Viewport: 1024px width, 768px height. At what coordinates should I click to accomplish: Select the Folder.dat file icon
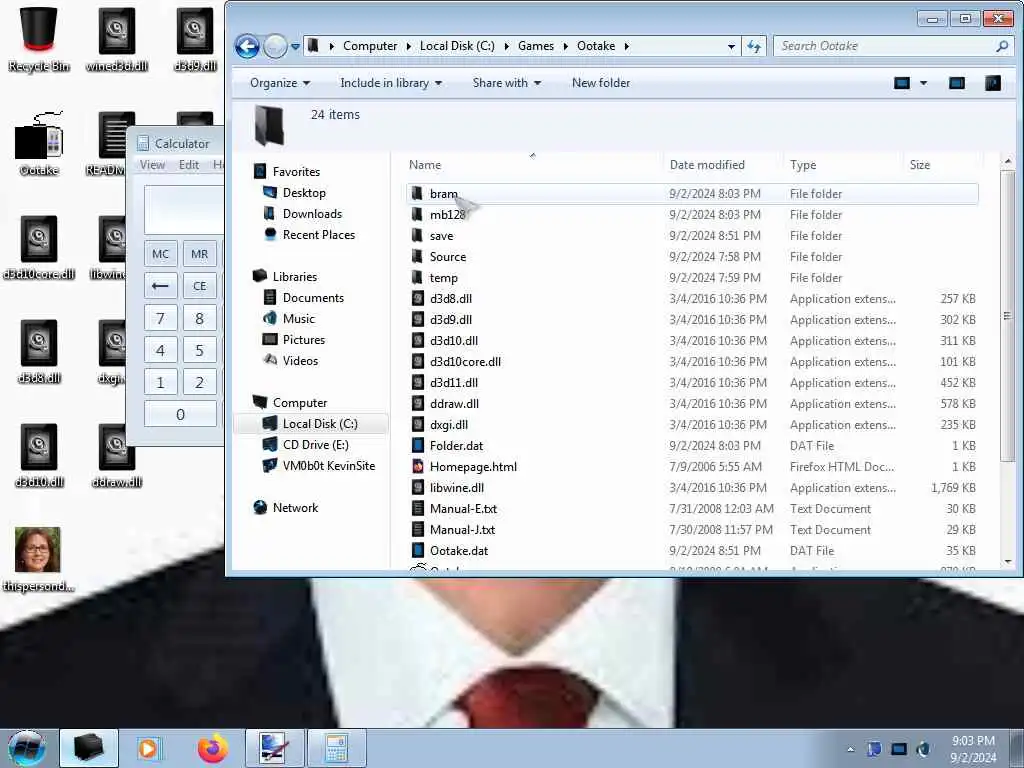click(x=418, y=445)
